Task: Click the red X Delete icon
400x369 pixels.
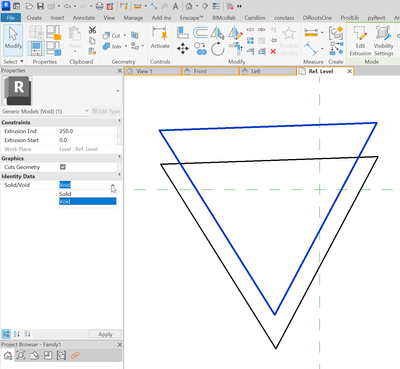Action: click(273, 51)
